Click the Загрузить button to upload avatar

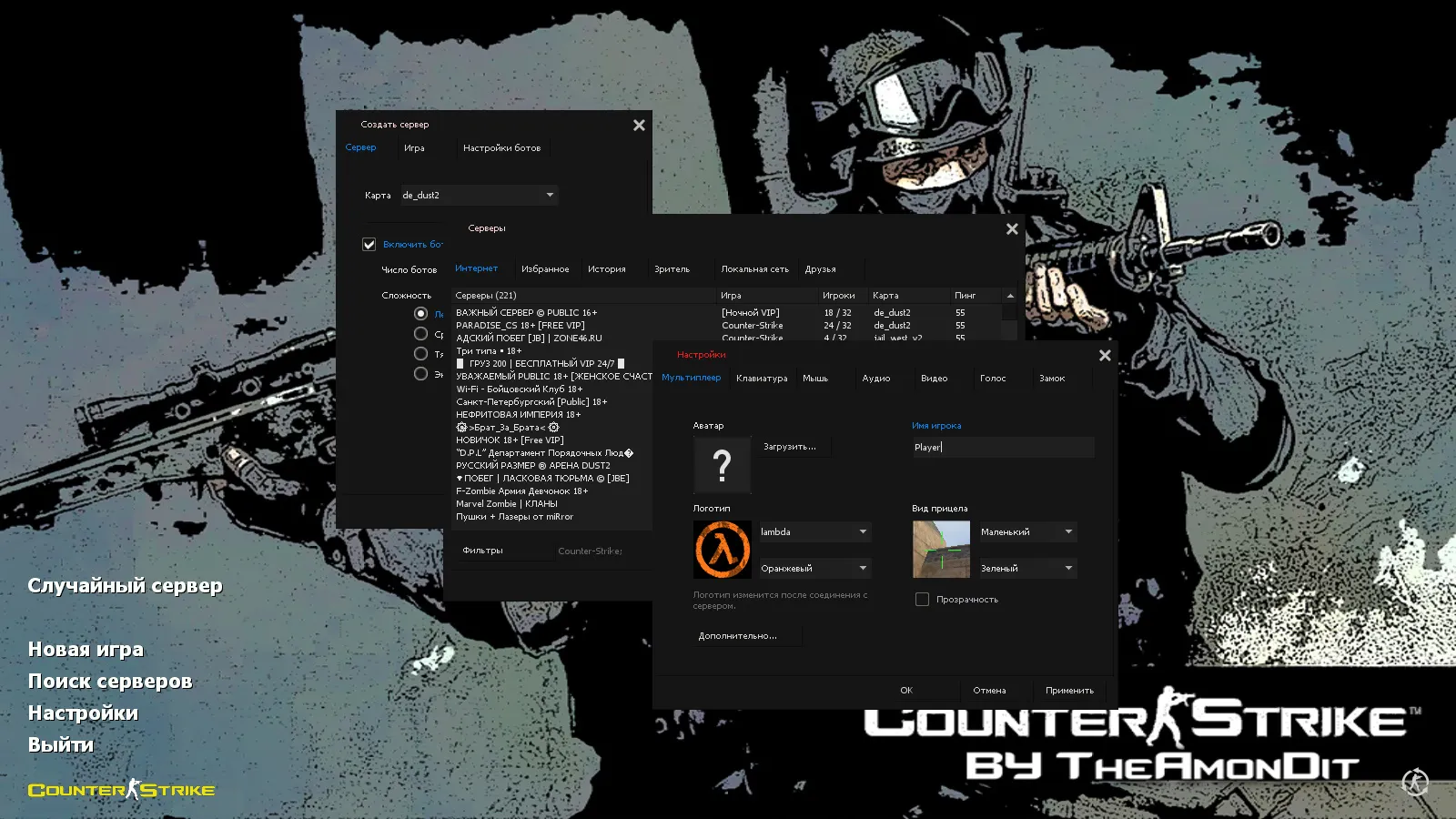click(790, 446)
